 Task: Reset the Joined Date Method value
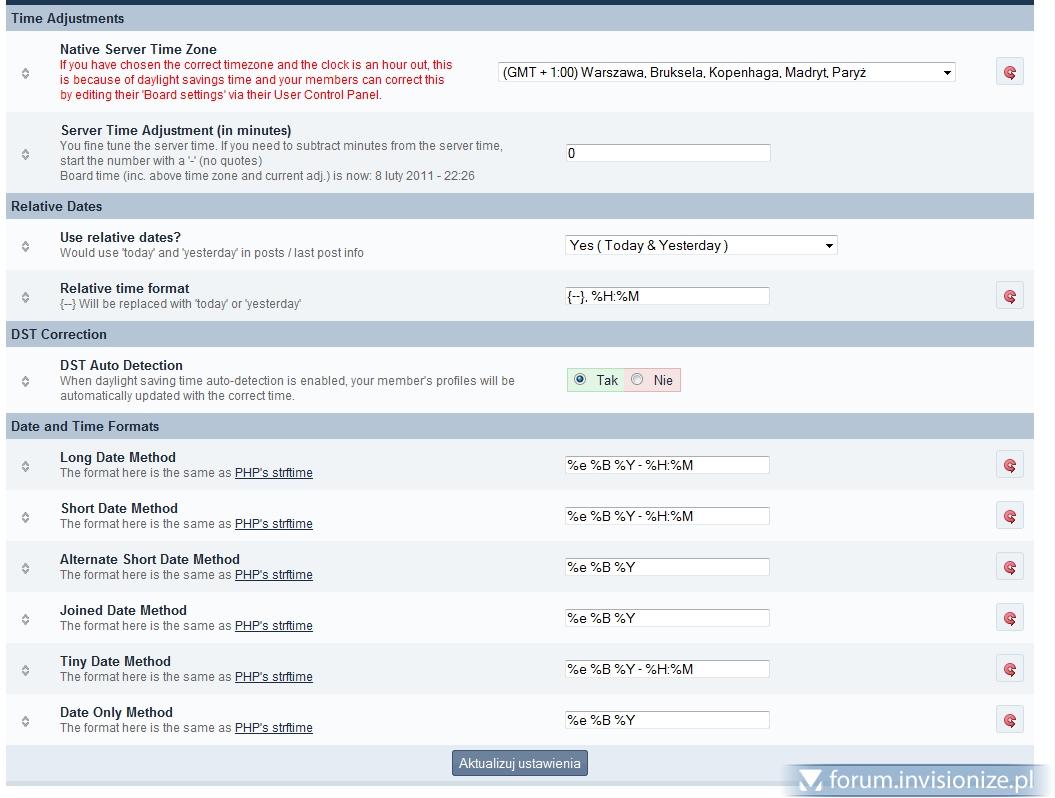(1009, 618)
